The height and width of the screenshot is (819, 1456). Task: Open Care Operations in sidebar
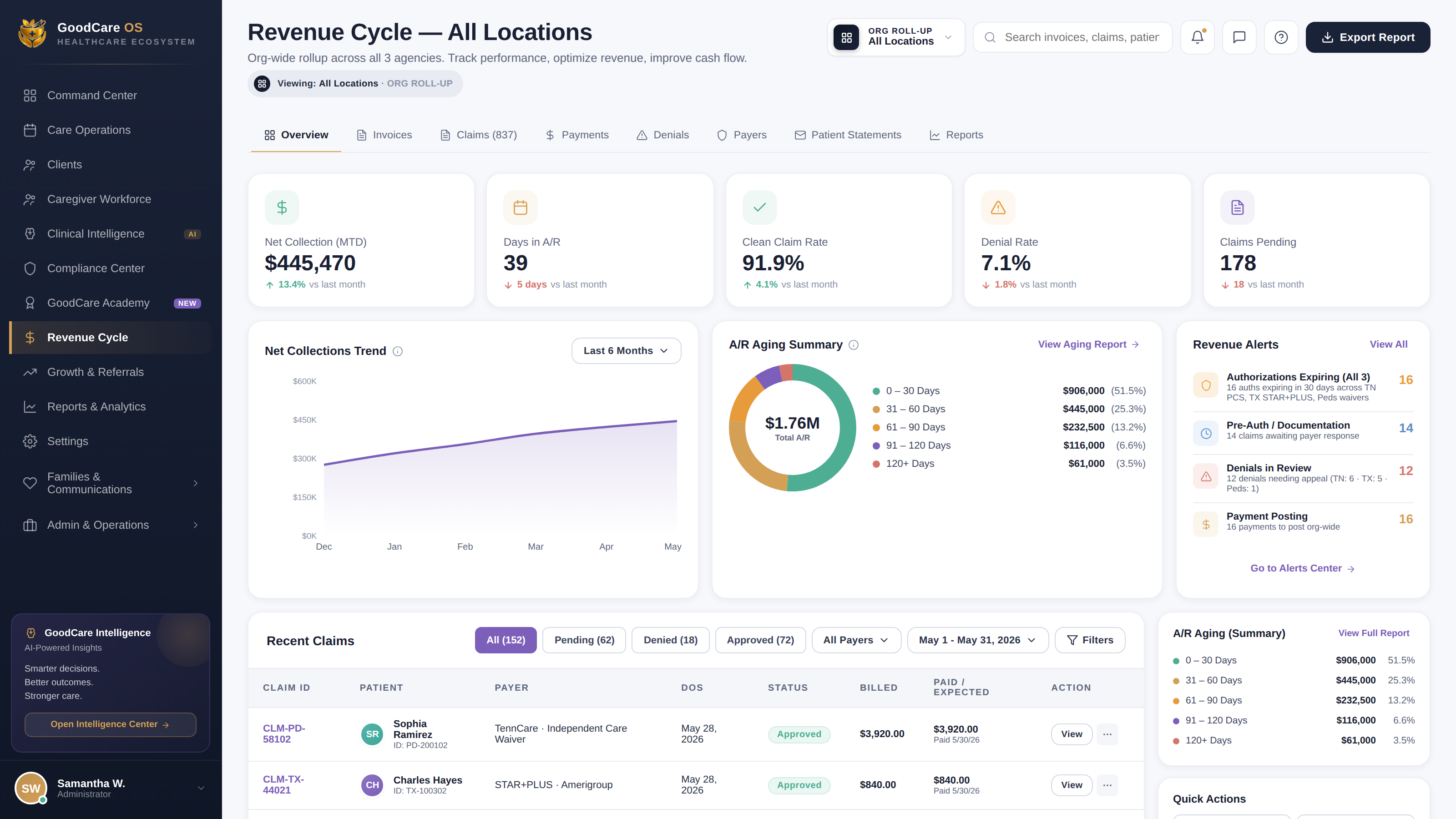pyautogui.click(x=111, y=130)
